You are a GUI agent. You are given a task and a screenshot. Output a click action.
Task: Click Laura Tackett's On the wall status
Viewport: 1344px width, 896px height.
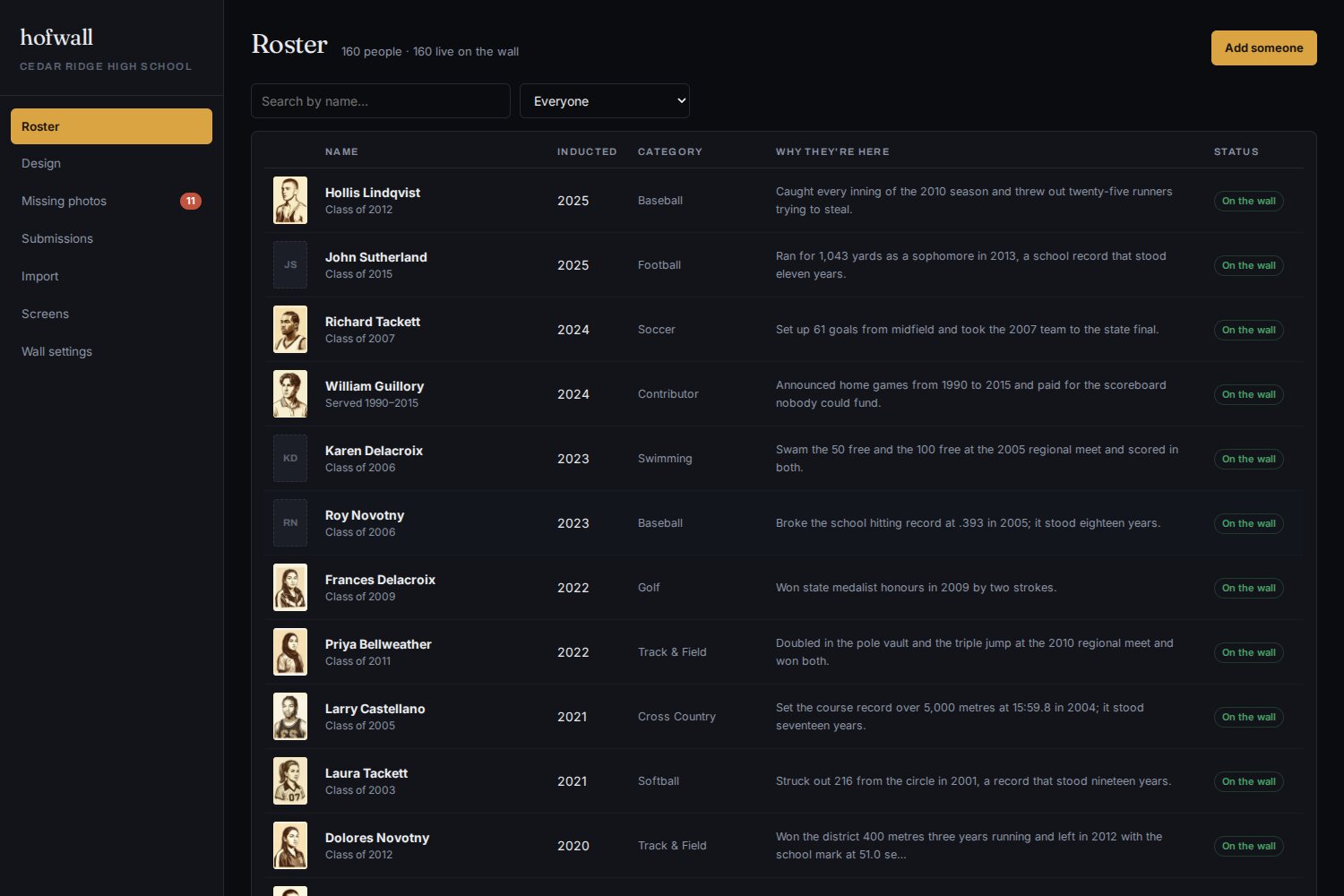coord(1249,781)
